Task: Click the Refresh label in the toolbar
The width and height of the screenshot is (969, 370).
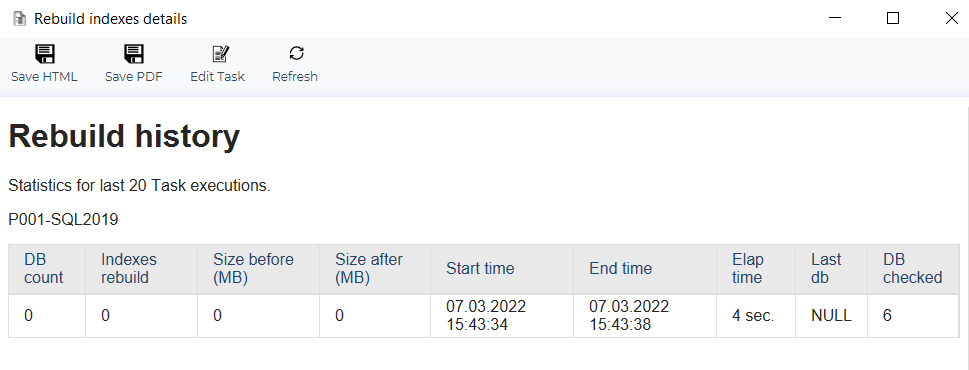Action: coord(295,77)
